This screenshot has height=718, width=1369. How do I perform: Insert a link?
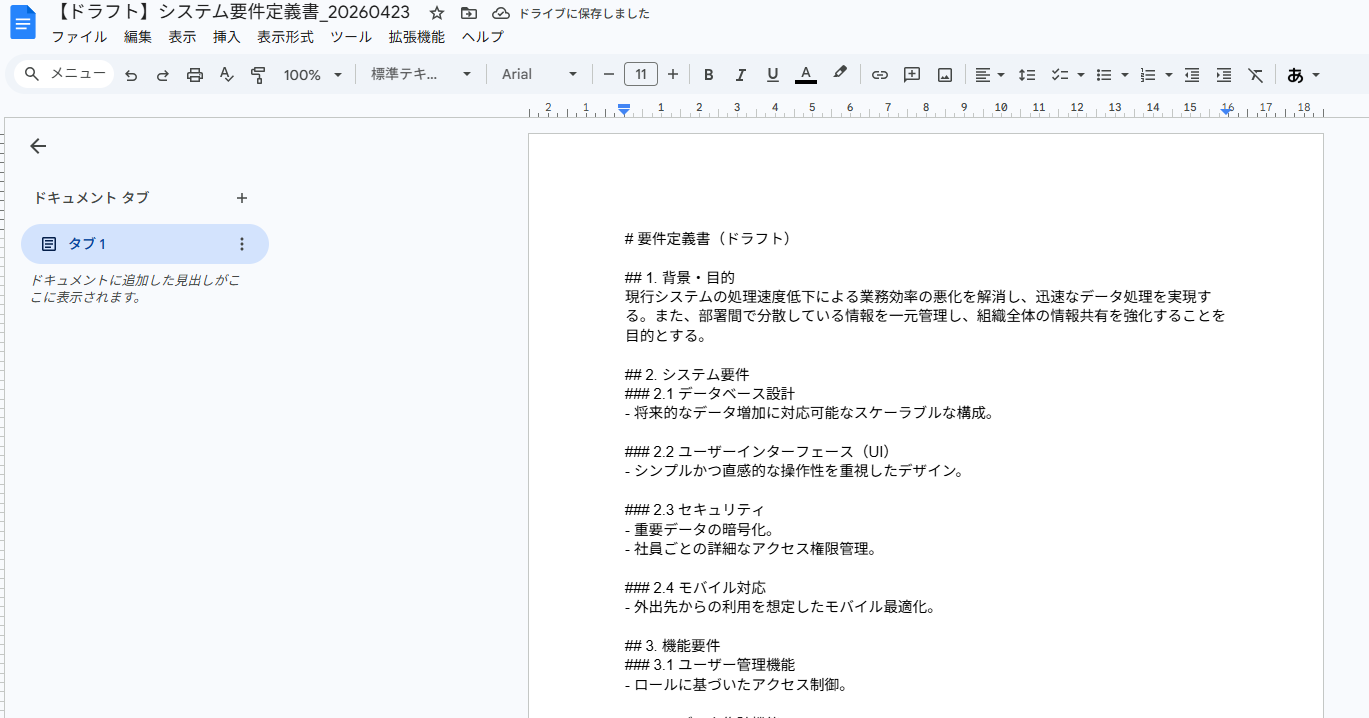pyautogui.click(x=880, y=75)
